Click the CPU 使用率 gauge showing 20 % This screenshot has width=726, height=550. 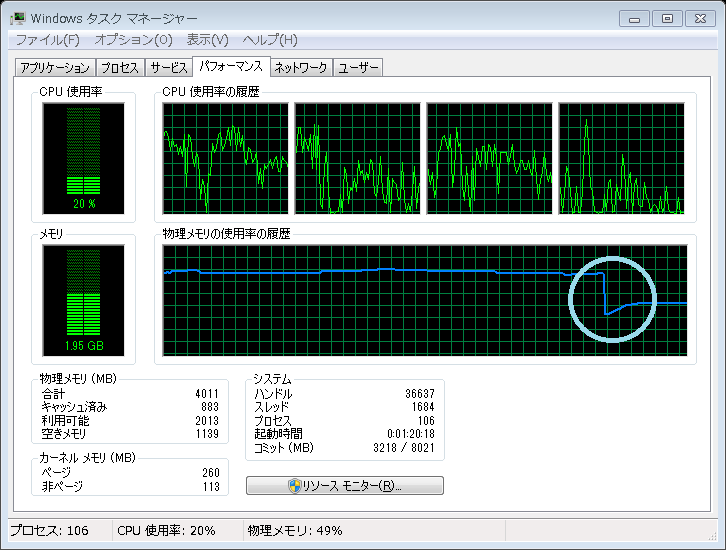(83, 158)
